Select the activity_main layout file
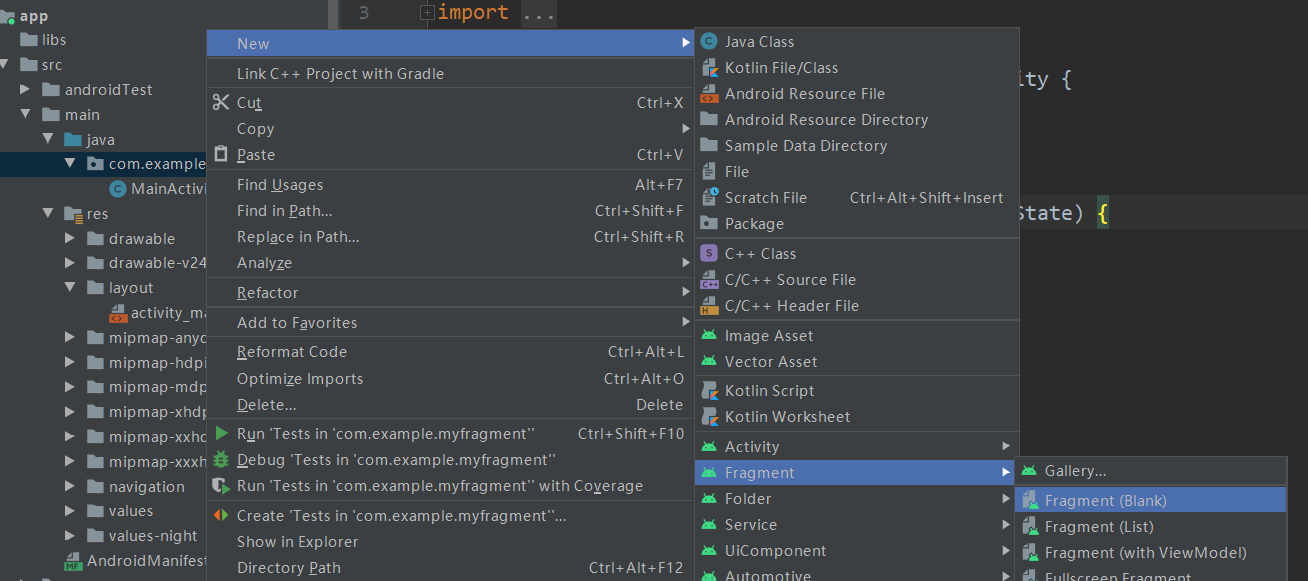Image resolution: width=1308 pixels, height=581 pixels. coord(168,313)
